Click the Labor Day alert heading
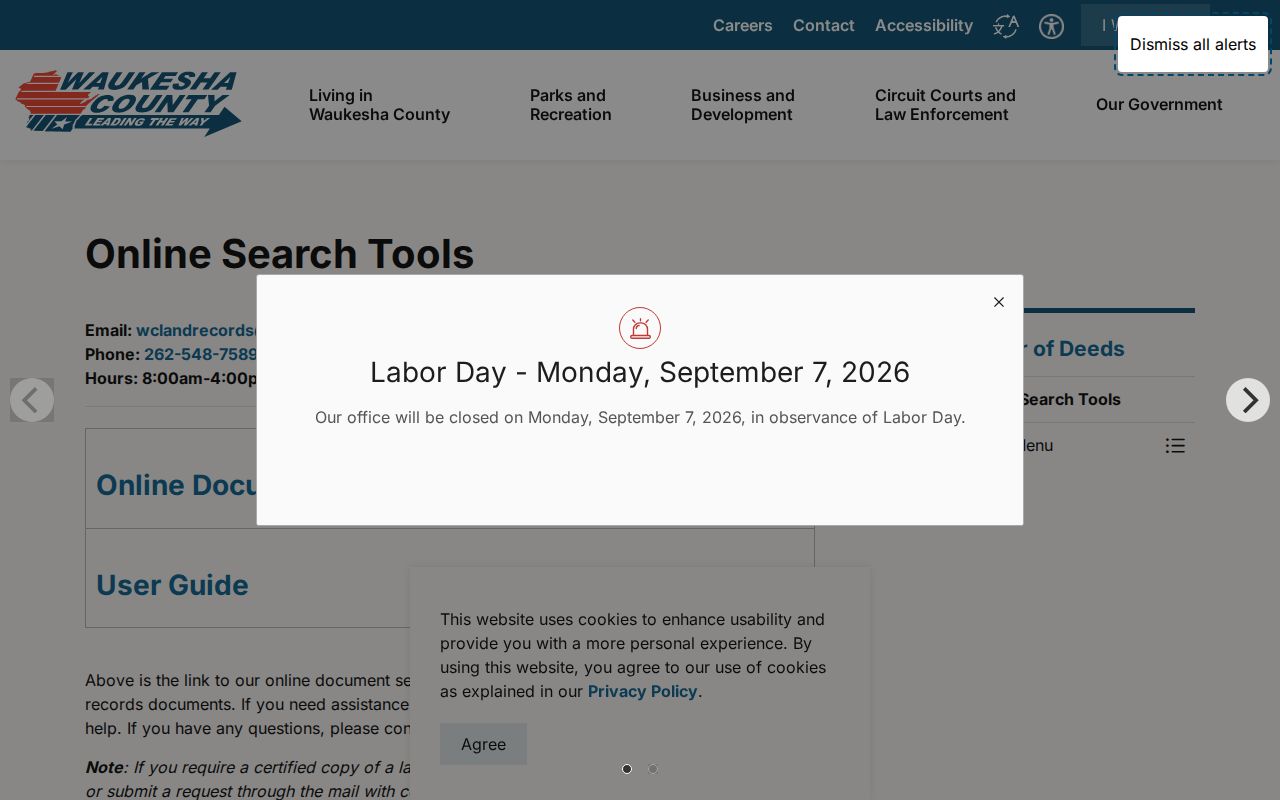 (x=640, y=372)
